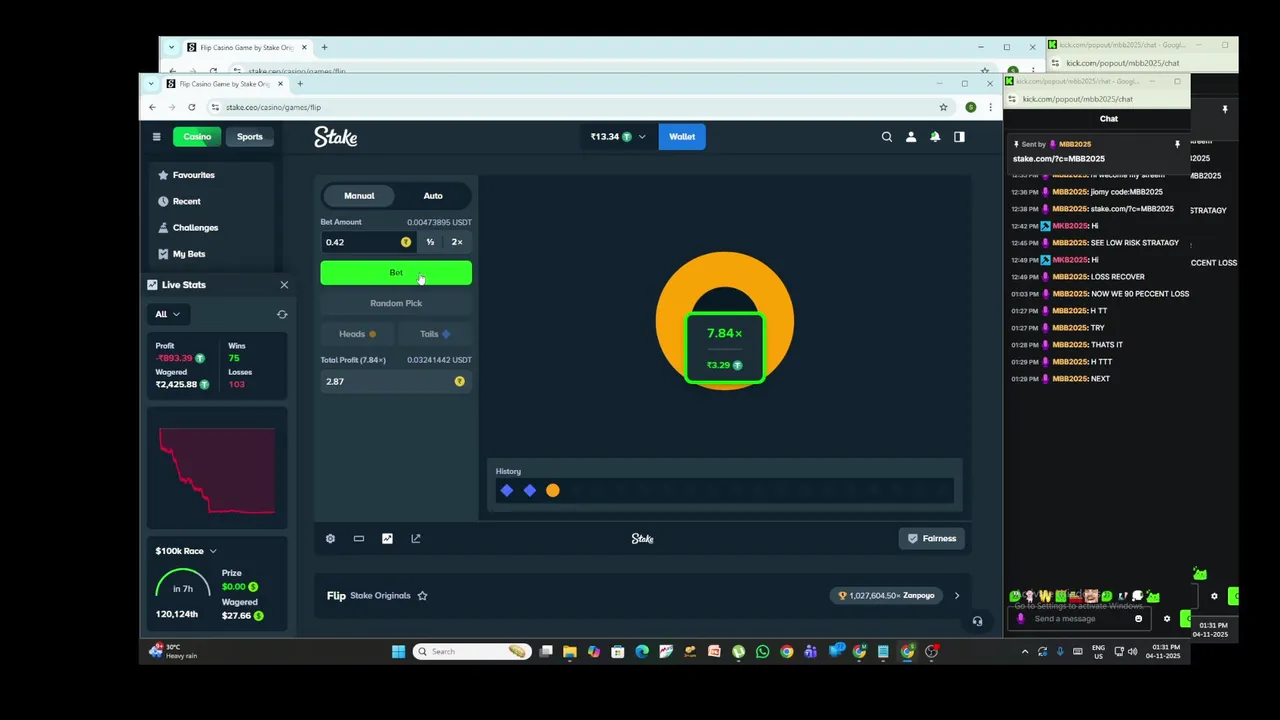Image resolution: width=1280 pixels, height=720 pixels.
Task: Click the orange heads coin in History
Action: [x=553, y=490]
